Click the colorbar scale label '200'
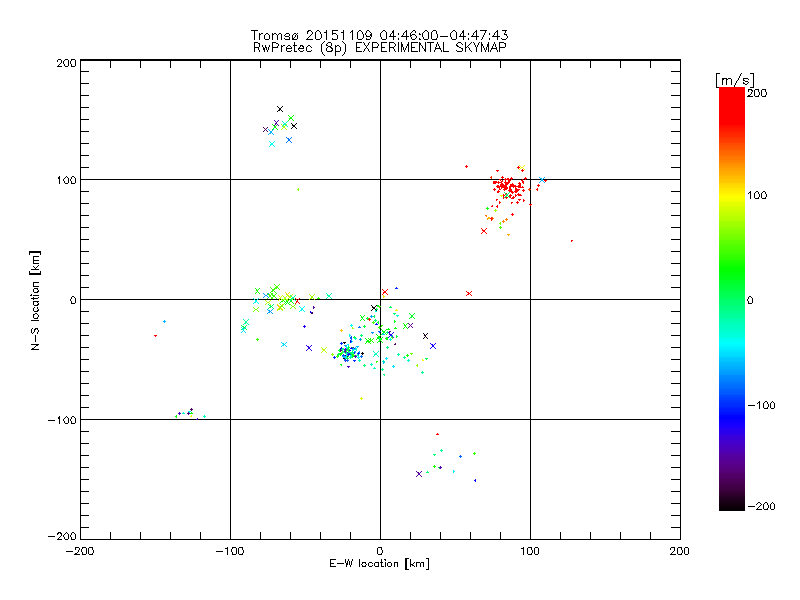 [x=757, y=93]
